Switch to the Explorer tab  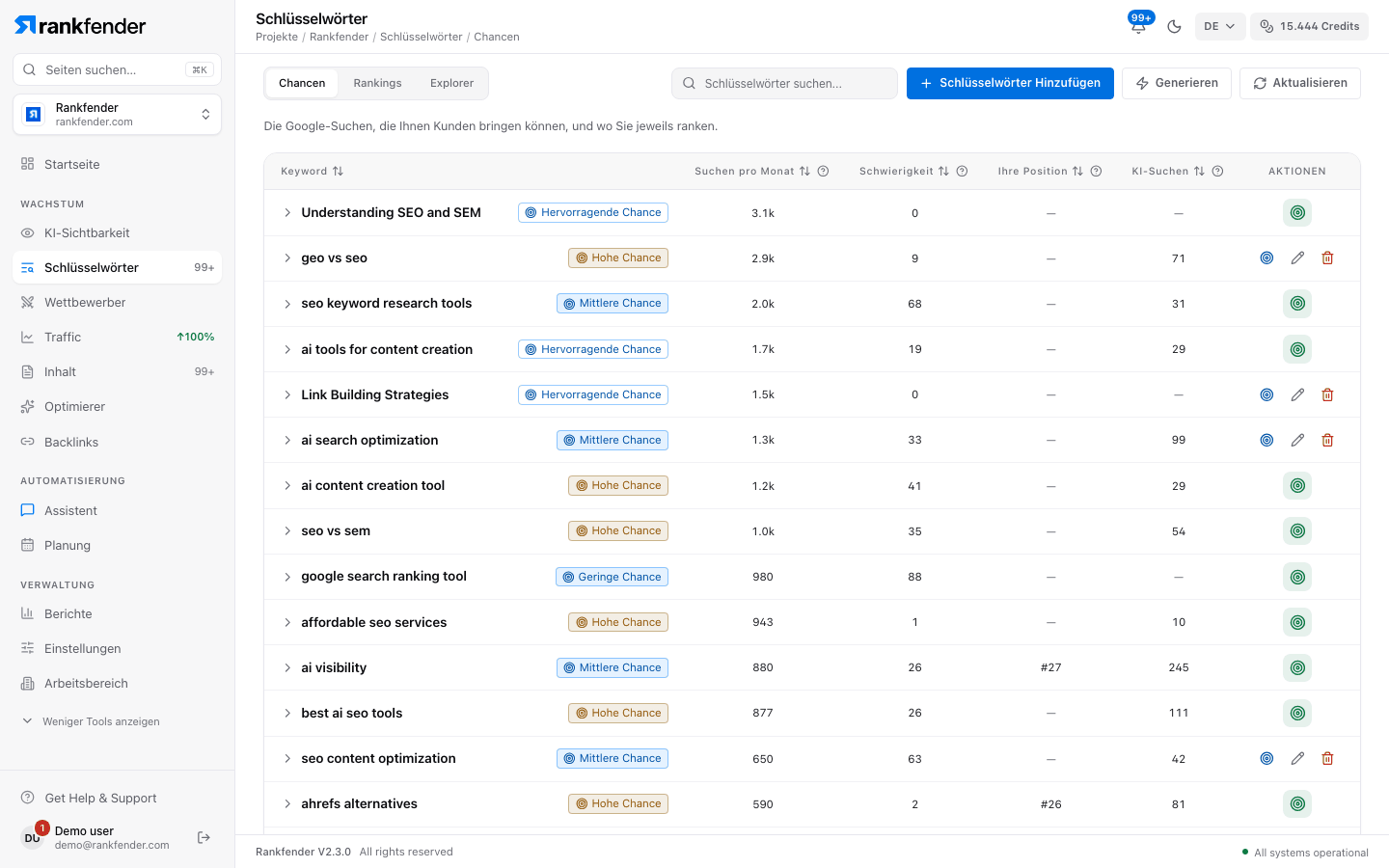[451, 83]
